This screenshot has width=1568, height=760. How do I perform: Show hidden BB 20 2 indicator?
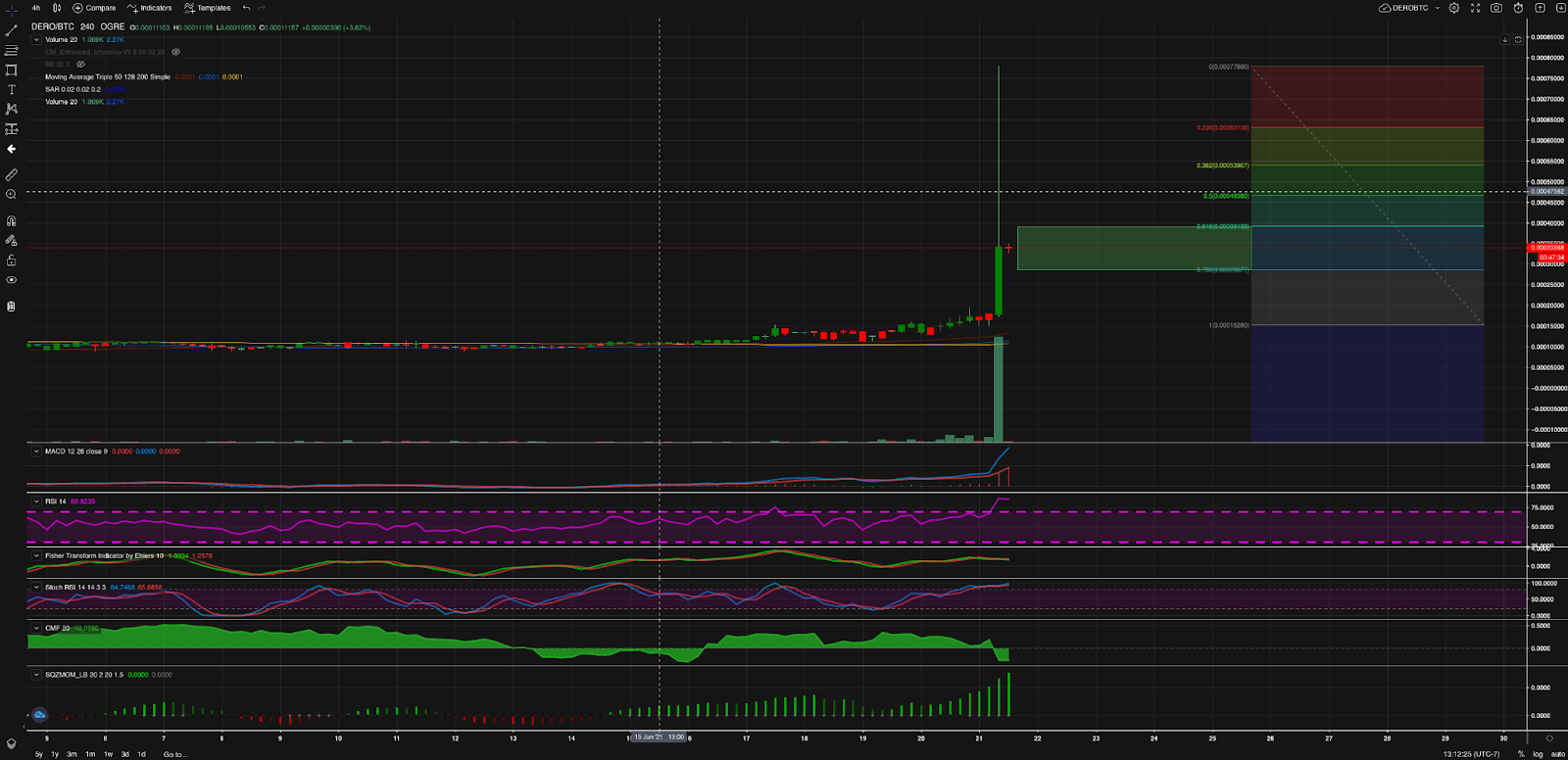(81, 65)
